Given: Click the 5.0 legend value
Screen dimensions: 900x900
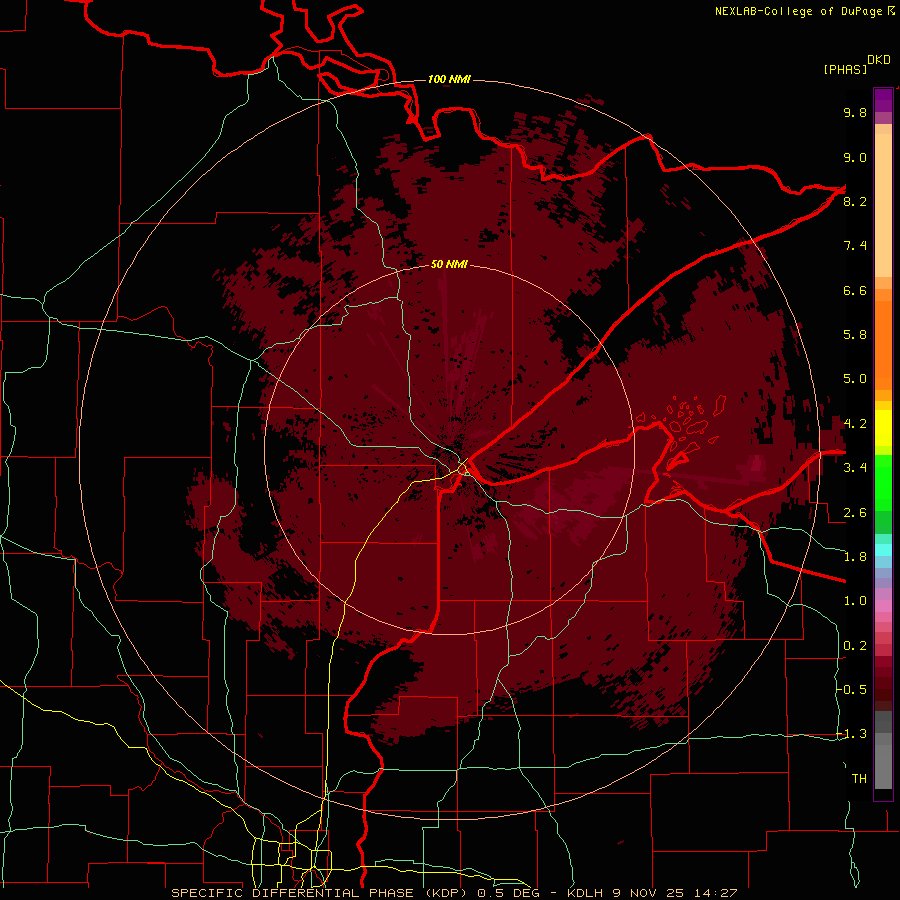Looking at the screenshot, I should pos(855,379).
